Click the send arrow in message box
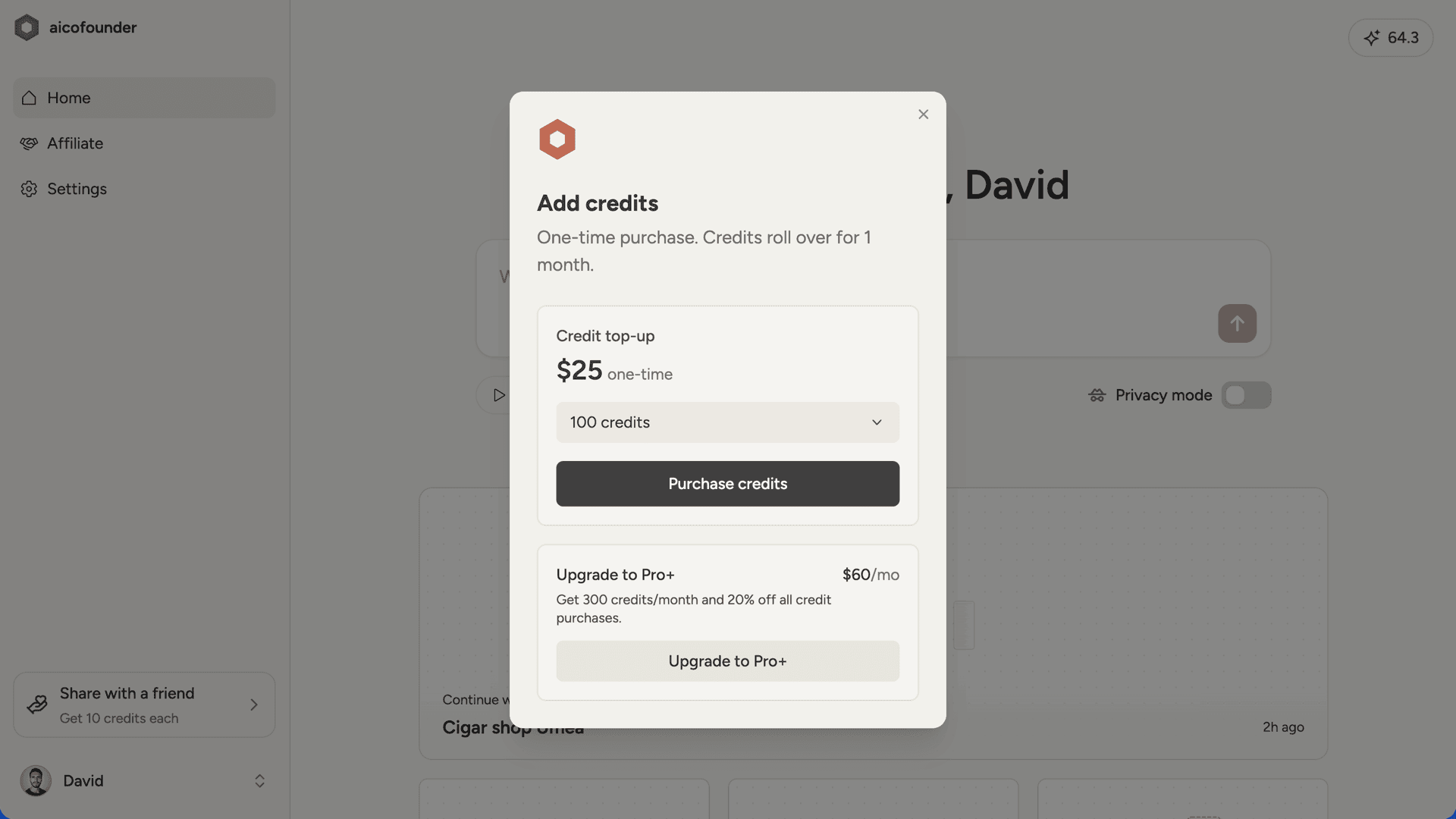Screen dimensions: 1456x819 (1237, 323)
